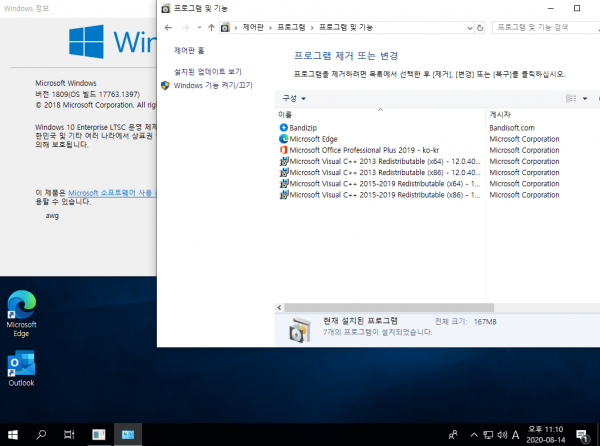The image size is (600, 446).
Task: Click the forward arrow in Programs window
Action: click(x=186, y=28)
